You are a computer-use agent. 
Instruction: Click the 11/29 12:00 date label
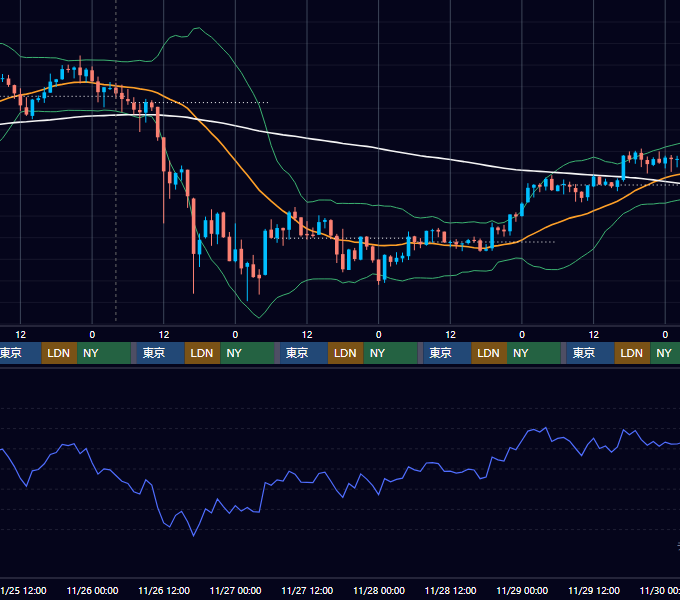594,590
